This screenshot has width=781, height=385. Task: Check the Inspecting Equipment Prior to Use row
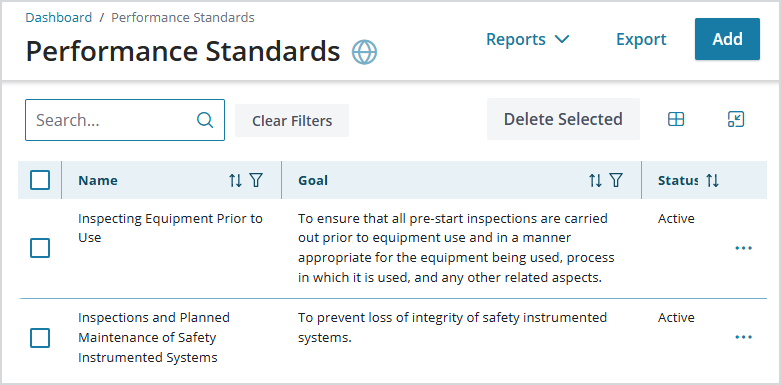[40, 248]
